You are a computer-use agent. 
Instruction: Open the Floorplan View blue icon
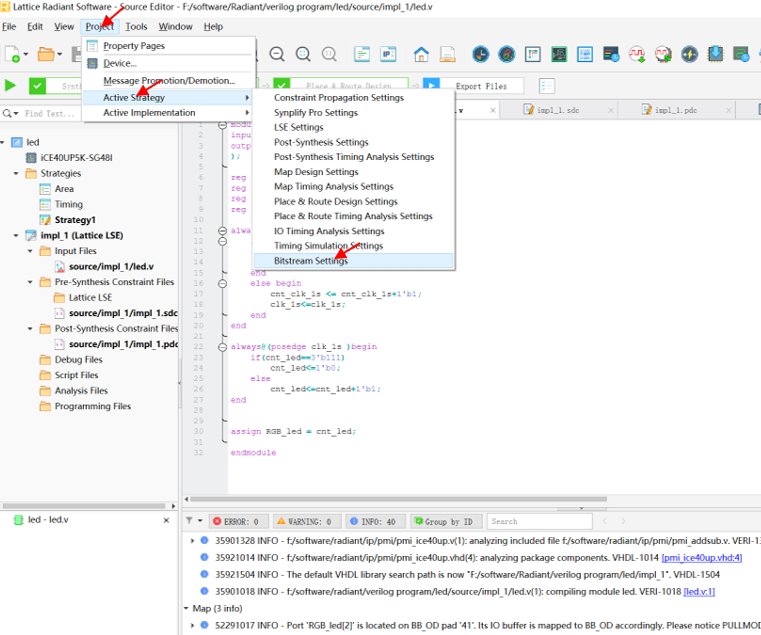[585, 54]
